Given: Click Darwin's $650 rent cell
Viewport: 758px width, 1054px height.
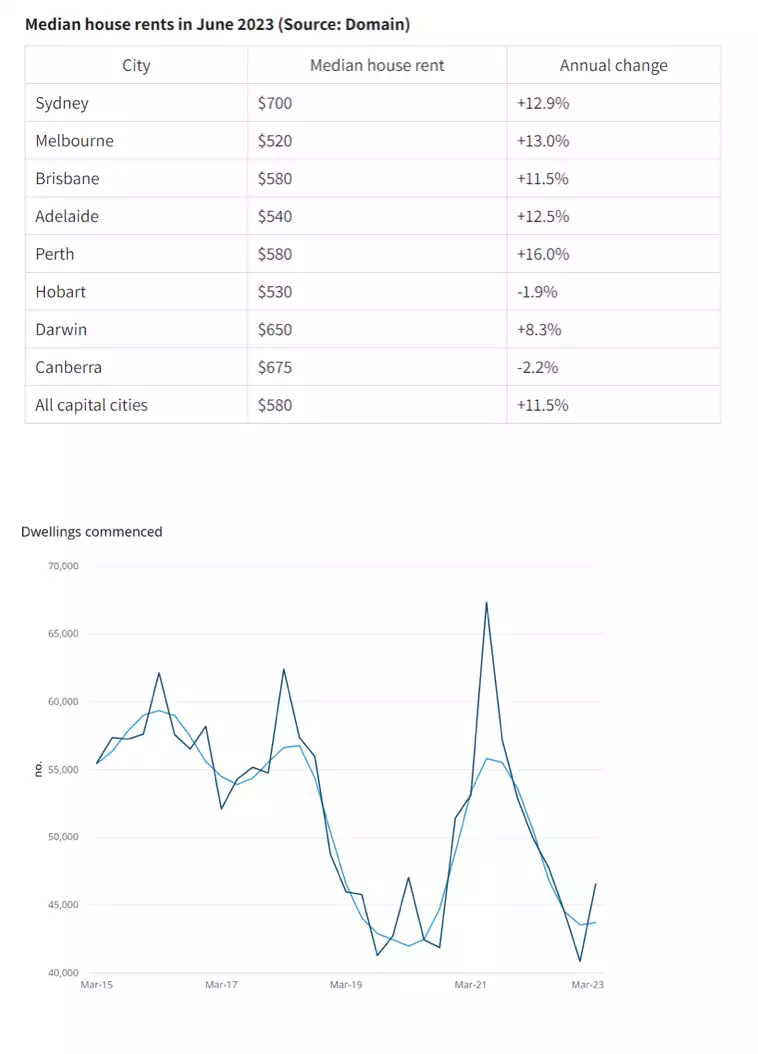Looking at the screenshot, I should [x=275, y=329].
